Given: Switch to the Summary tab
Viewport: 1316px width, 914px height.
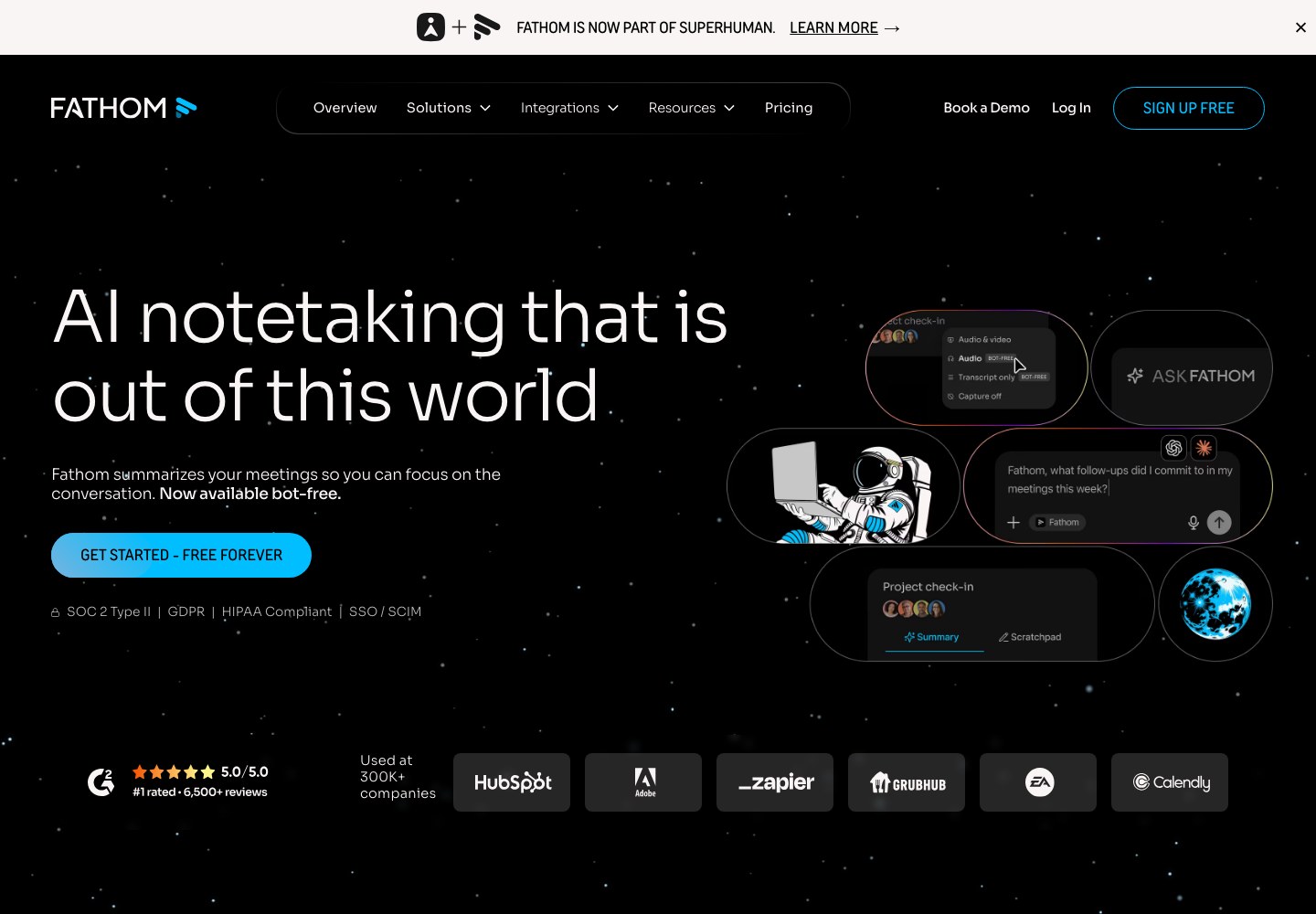Looking at the screenshot, I should coord(932,637).
